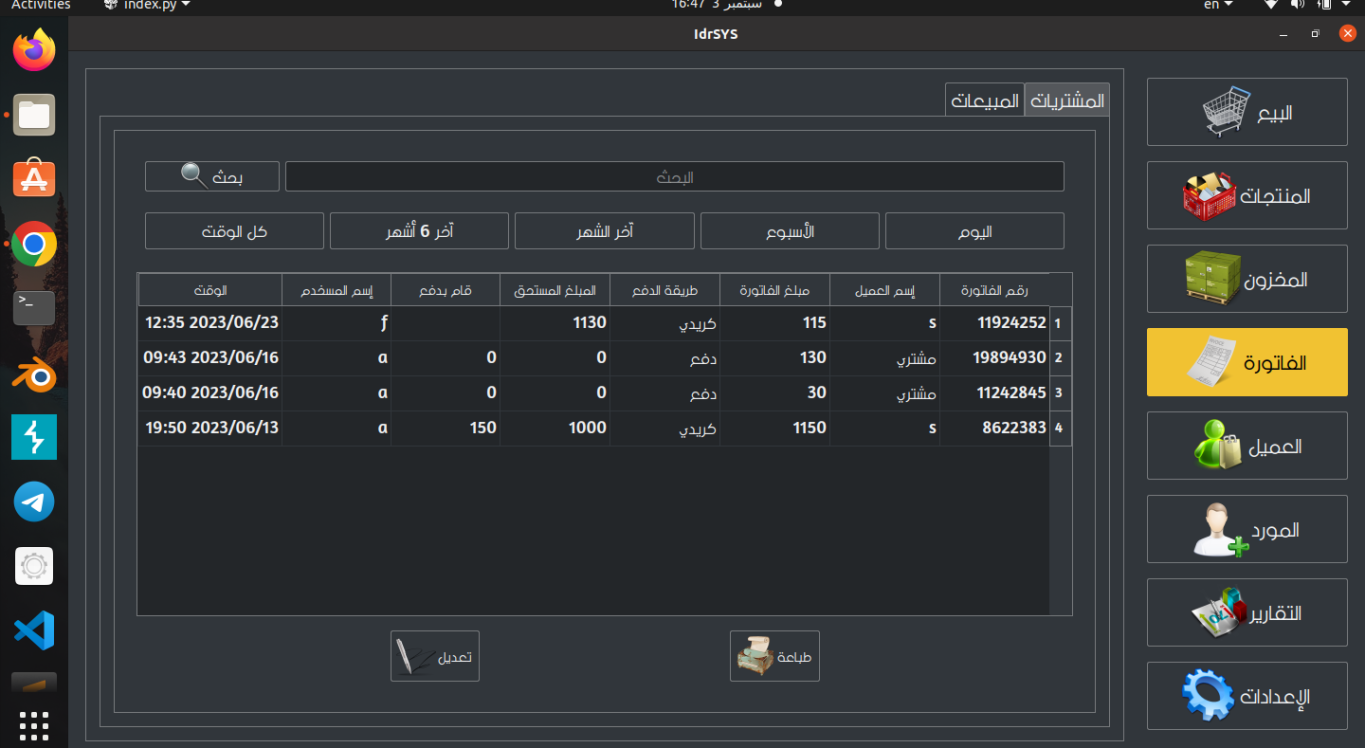Open the volume icon in top bar
Screen dimensions: 1365x748
[x=1298, y=5]
